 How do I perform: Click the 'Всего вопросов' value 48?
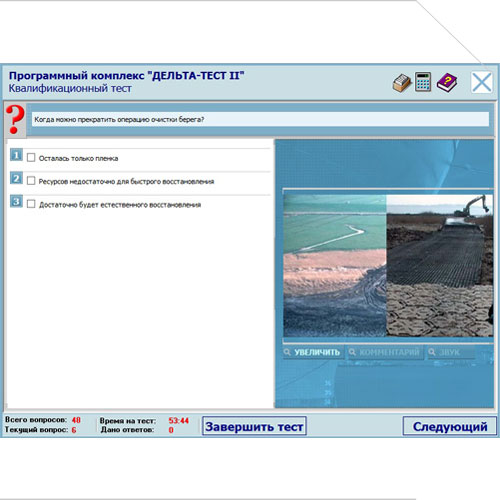coord(76,420)
